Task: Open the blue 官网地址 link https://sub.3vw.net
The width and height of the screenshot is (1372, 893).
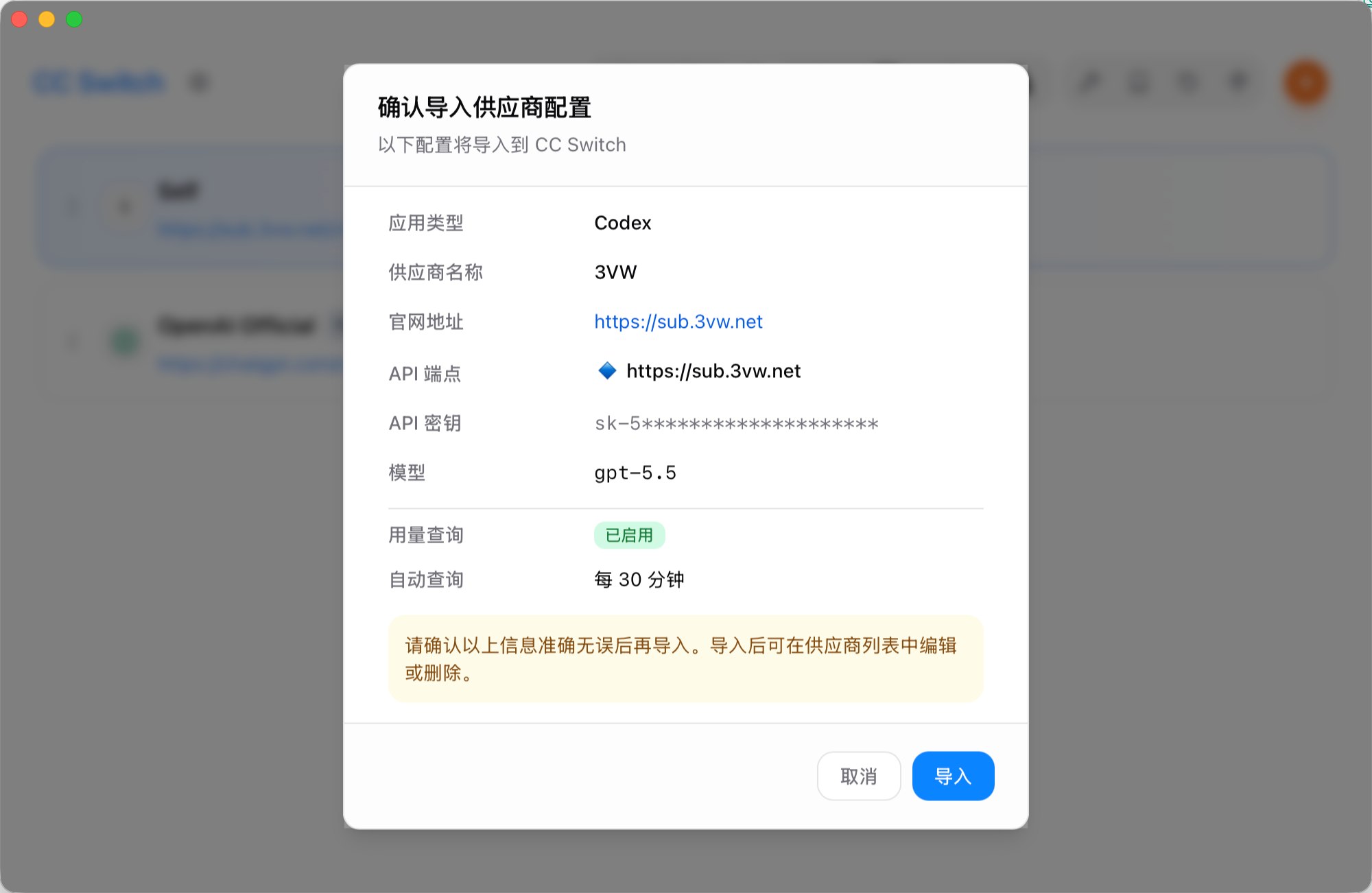Action: click(x=678, y=322)
